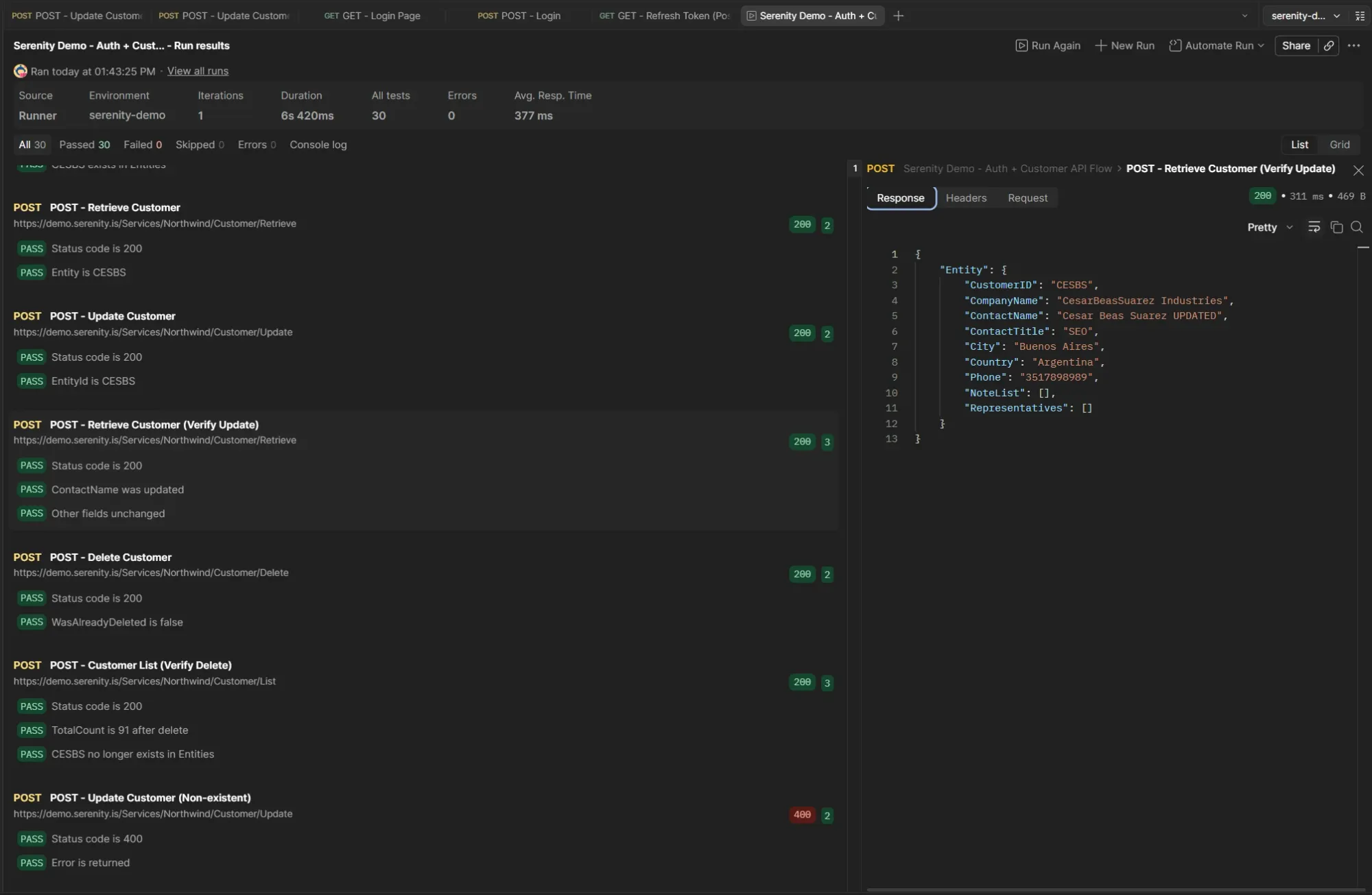Select the wrap lines icon above the response
This screenshot has width=1372, height=895.
point(1314,227)
